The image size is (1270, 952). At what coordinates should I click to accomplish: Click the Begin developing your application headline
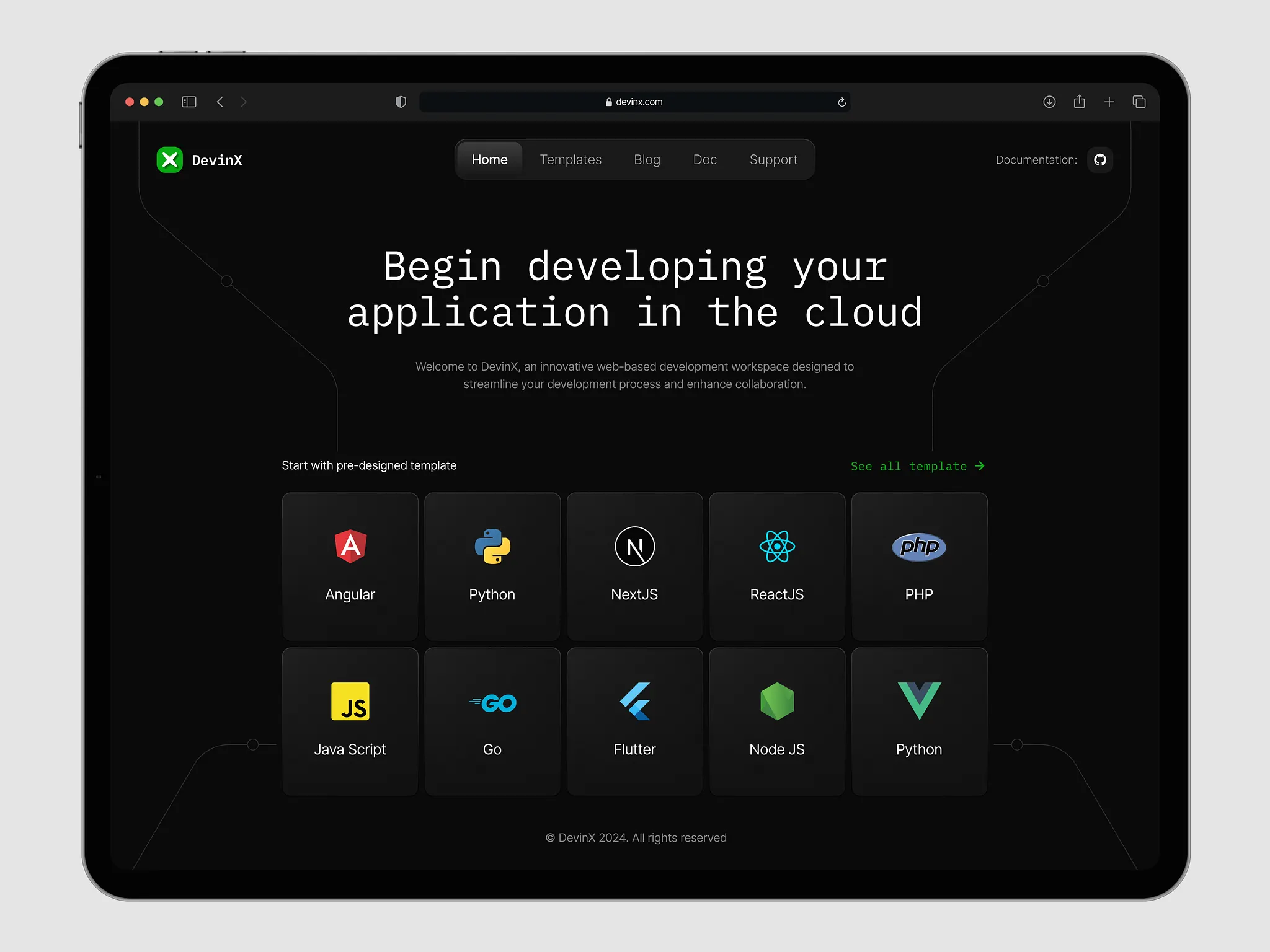click(635, 289)
